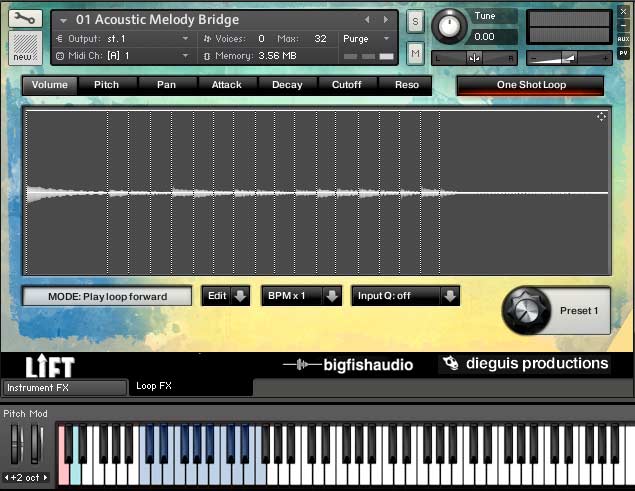Viewport: 635px width, 491px height.
Task: Click the LIFT logo
Action: [x=50, y=366]
